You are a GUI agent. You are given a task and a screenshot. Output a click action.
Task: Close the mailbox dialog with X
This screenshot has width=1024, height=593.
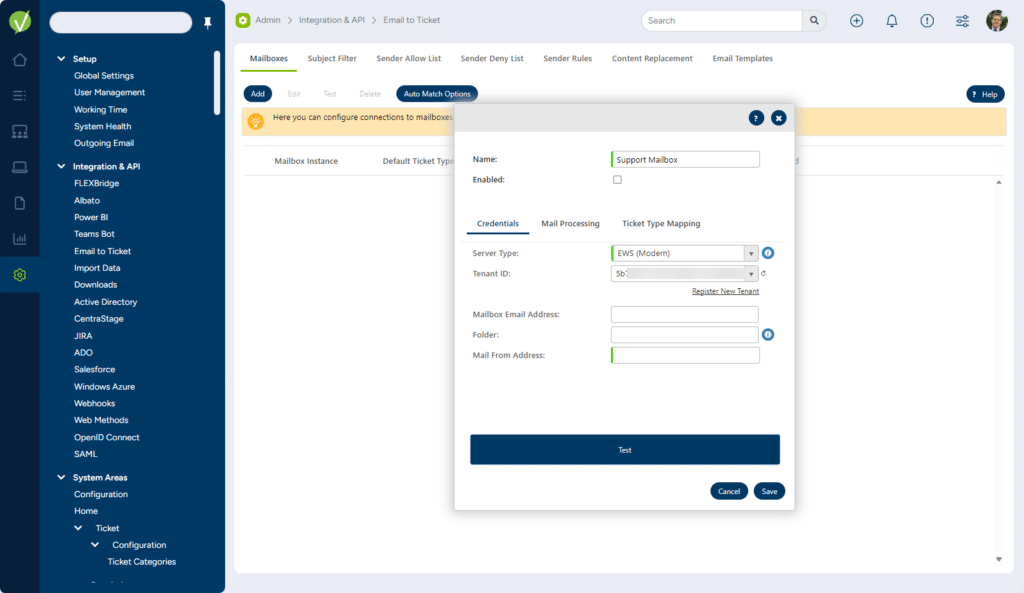(x=778, y=118)
